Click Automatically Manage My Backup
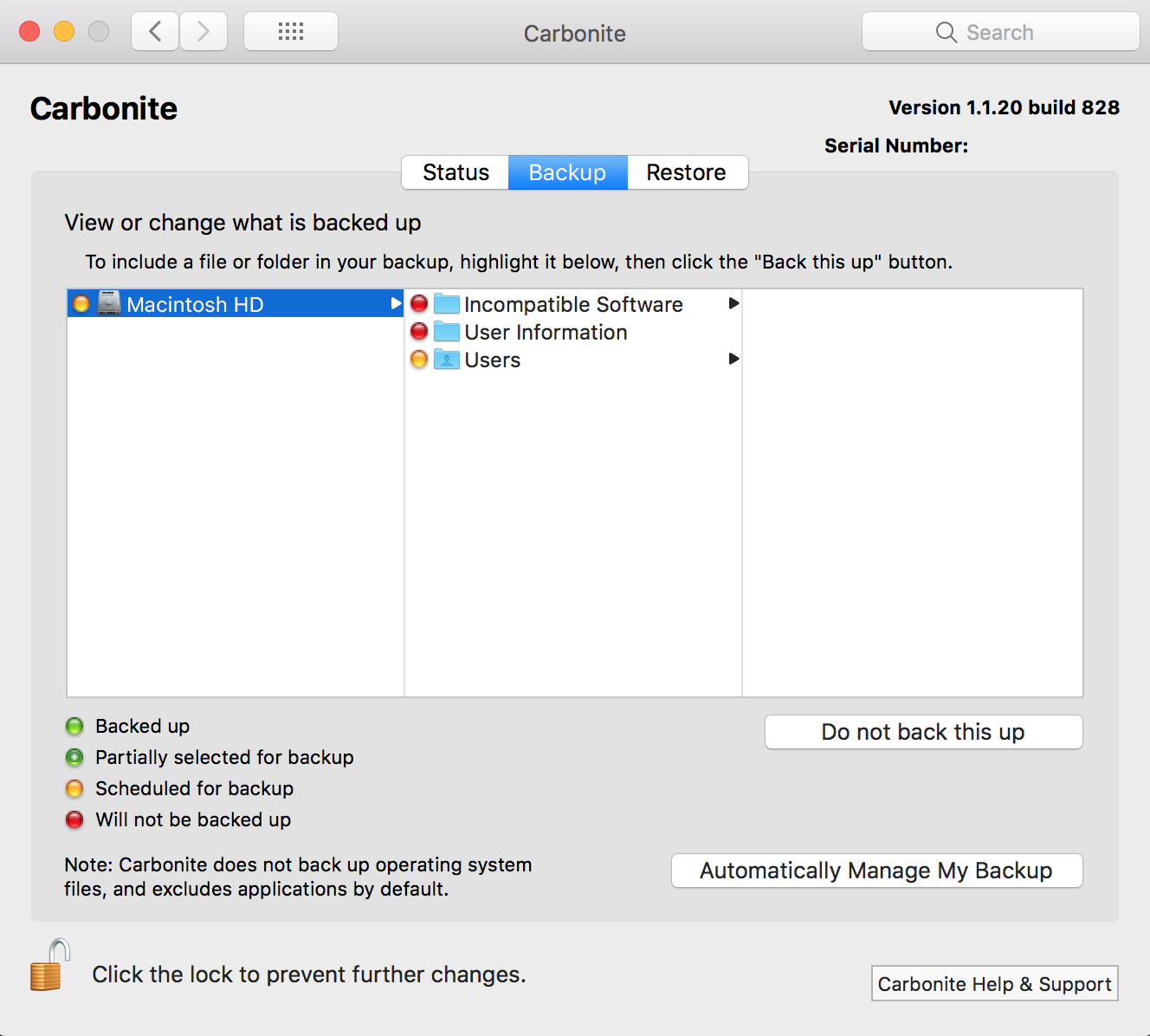1150x1036 pixels. (x=876, y=871)
